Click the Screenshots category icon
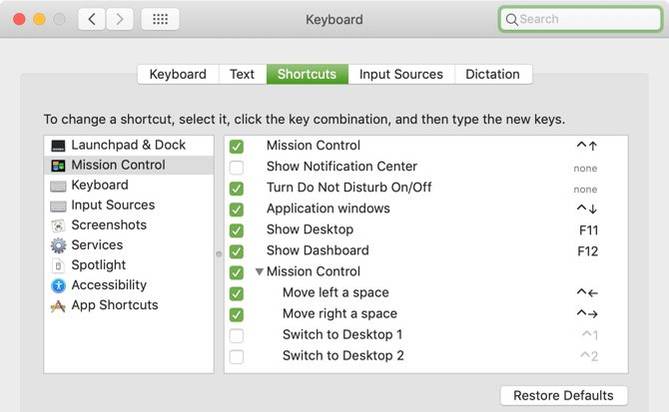Screen dimensions: 669x412 (x=58, y=225)
